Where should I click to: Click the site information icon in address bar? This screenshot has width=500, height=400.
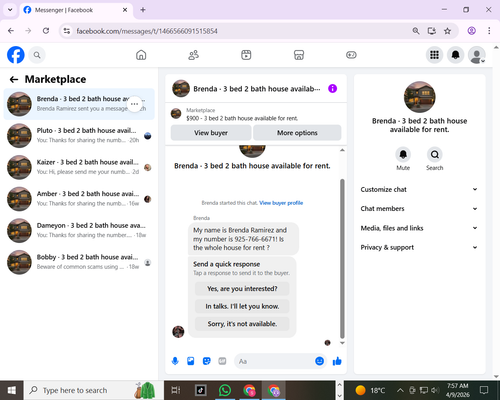tap(67, 31)
